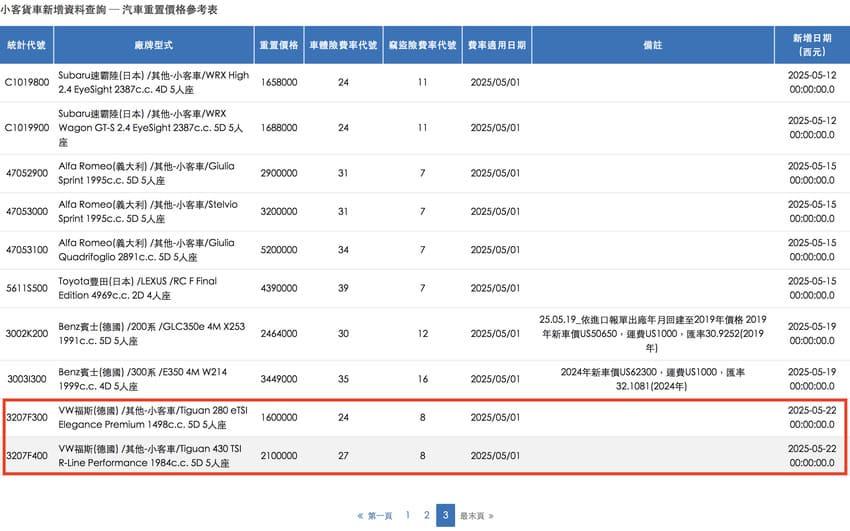This screenshot has width=850, height=531.
Task: Click body rate code 30 in GLC350e row
Action: tap(343, 334)
